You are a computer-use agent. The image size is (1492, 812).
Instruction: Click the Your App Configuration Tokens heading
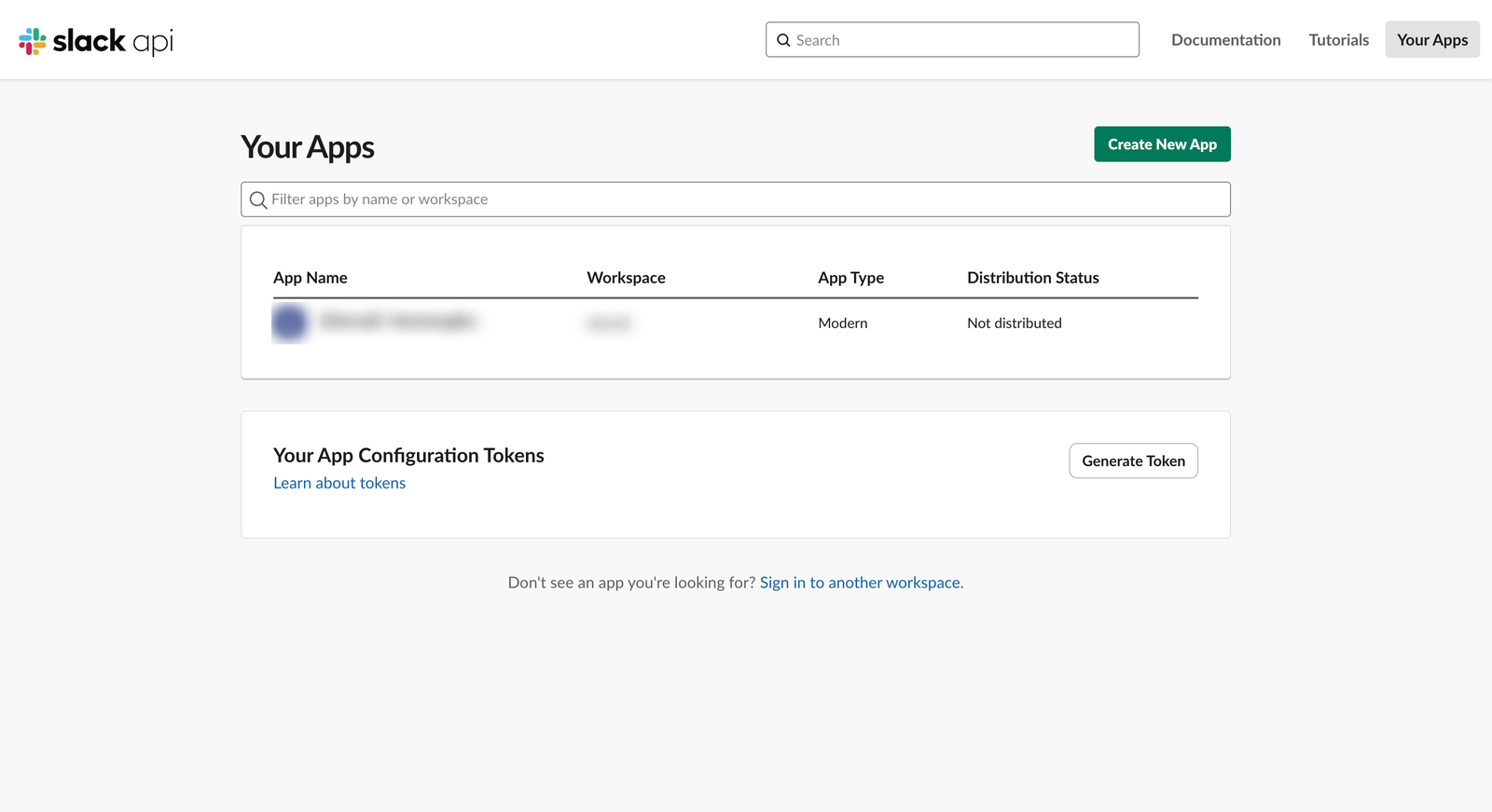(408, 455)
